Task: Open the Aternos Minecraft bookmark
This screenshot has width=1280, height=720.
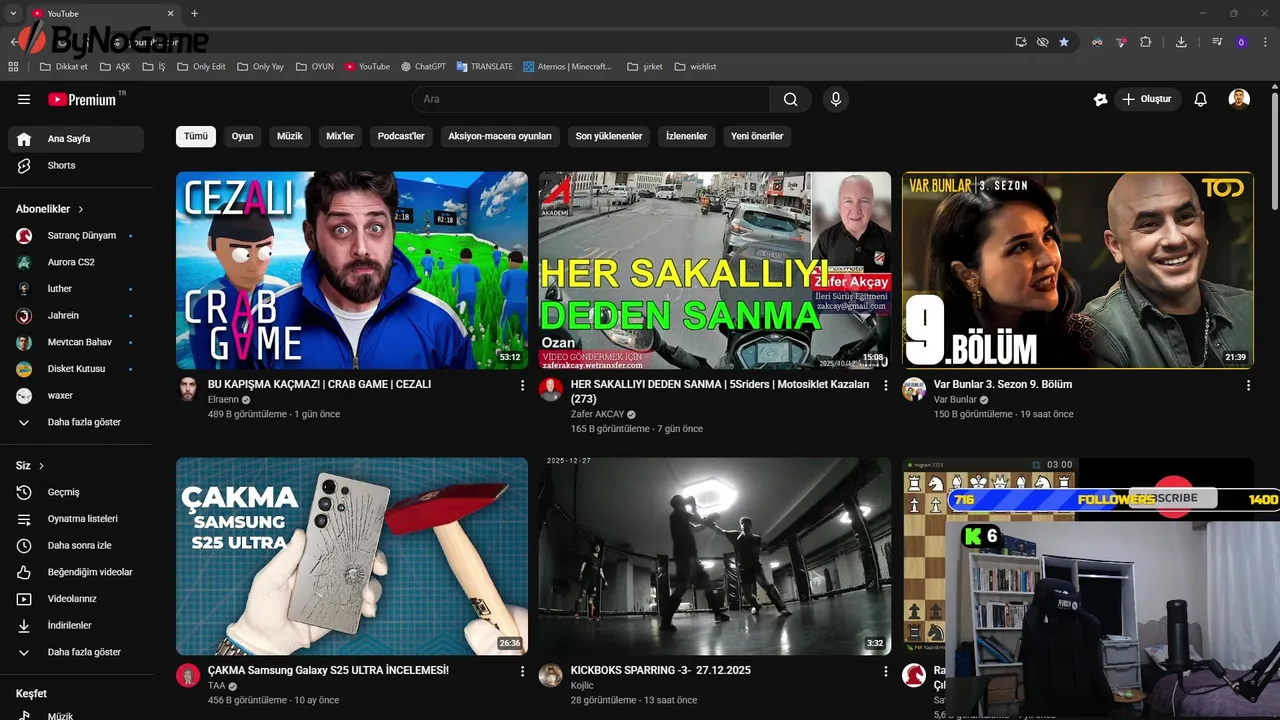Action: click(567, 66)
